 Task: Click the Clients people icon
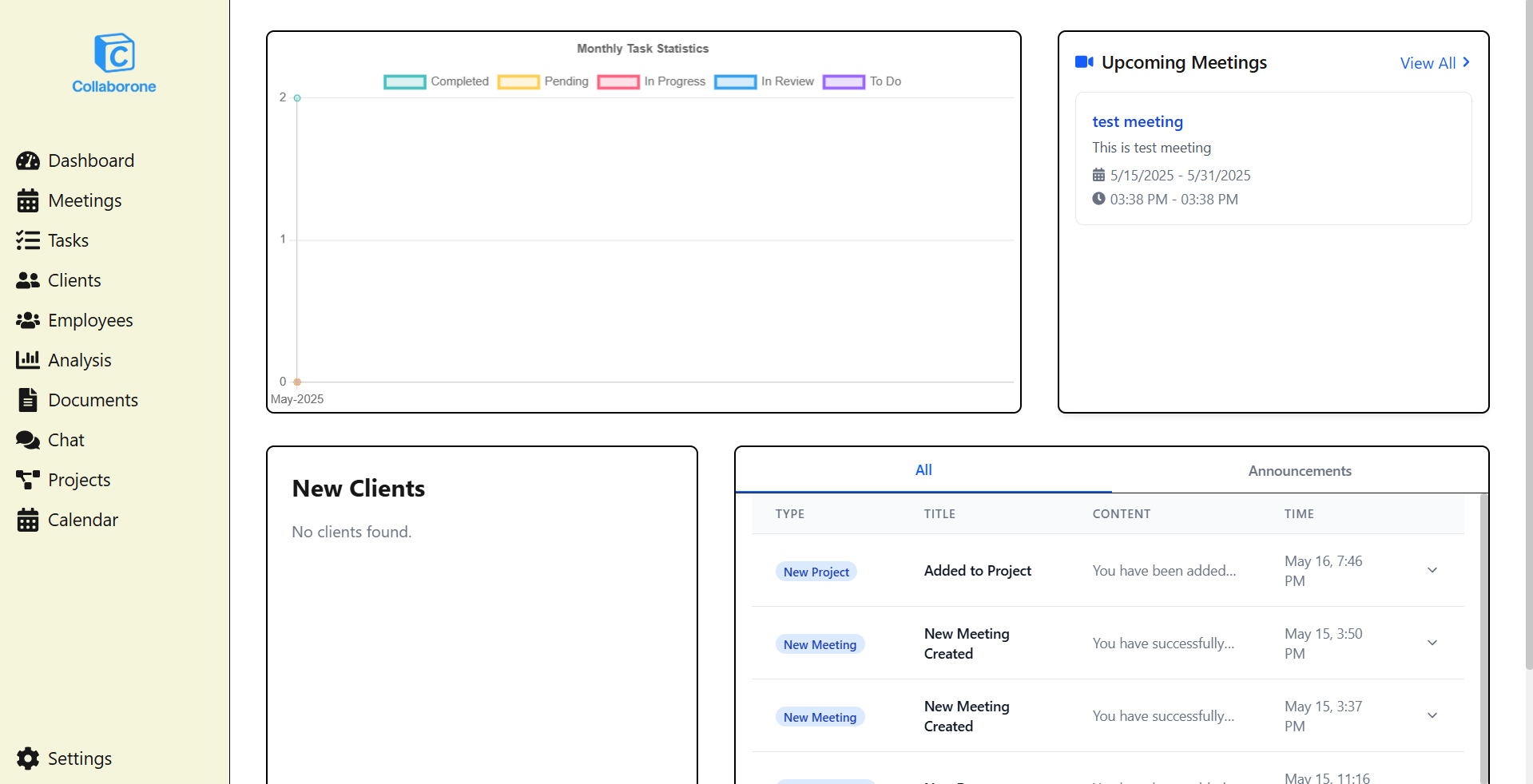coord(28,280)
